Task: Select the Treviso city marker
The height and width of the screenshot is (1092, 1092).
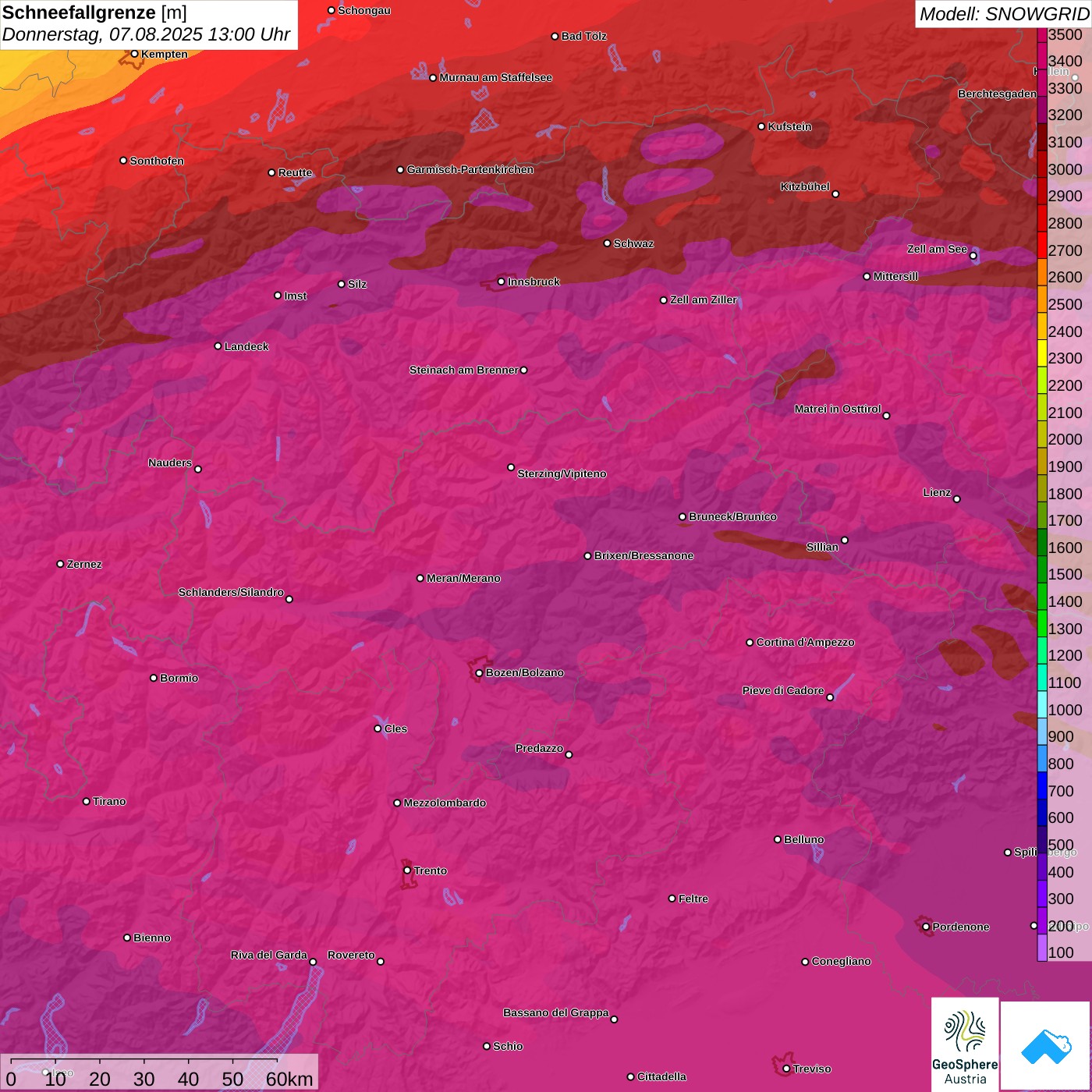Action: coord(786,1069)
